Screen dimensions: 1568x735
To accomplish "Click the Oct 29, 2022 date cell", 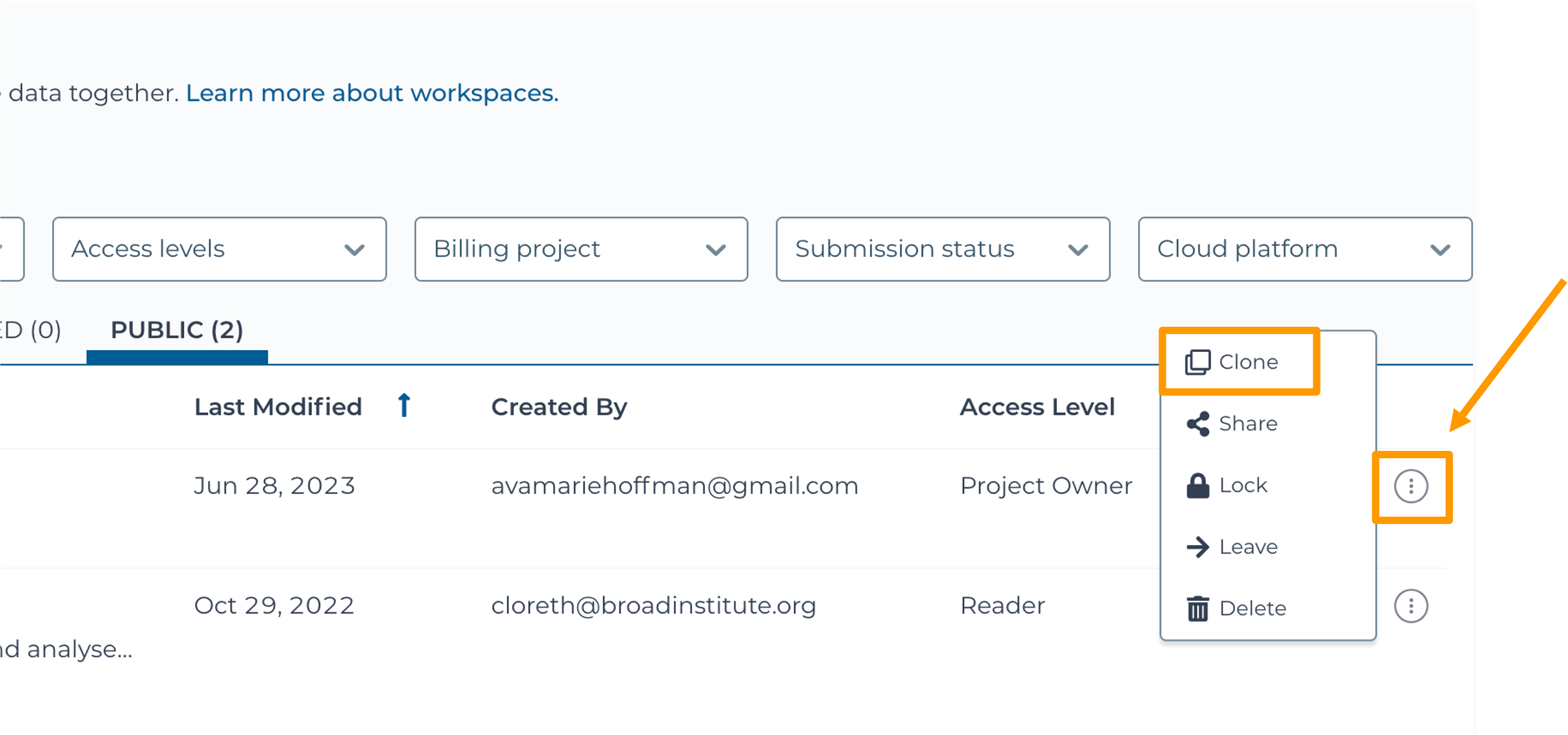I will click(x=274, y=606).
